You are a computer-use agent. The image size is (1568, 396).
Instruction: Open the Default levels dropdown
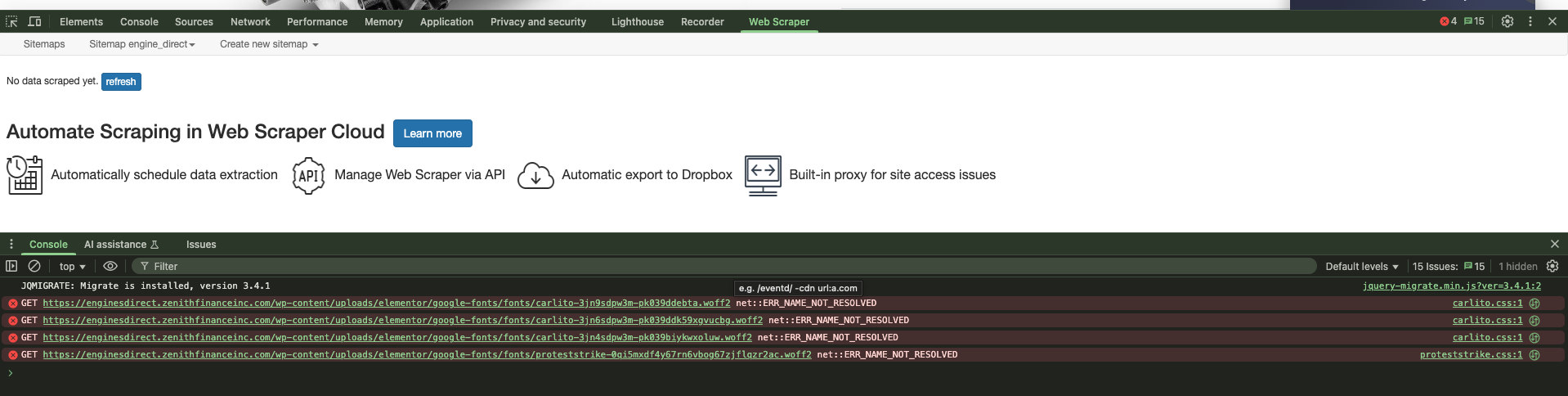click(x=1361, y=267)
